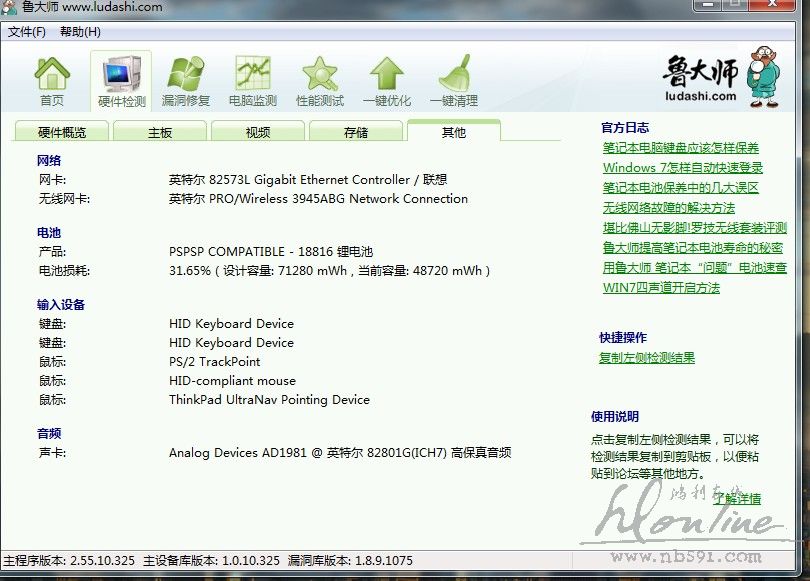Open the 文件(F) menu
810x581 pixels.
point(27,32)
